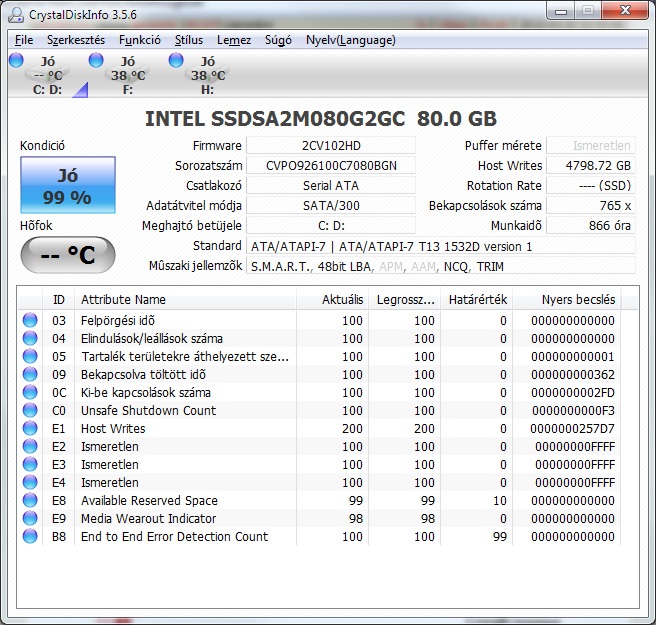Click the Host Writes 4798.72 GB field
656x625 pixels.
point(591,166)
